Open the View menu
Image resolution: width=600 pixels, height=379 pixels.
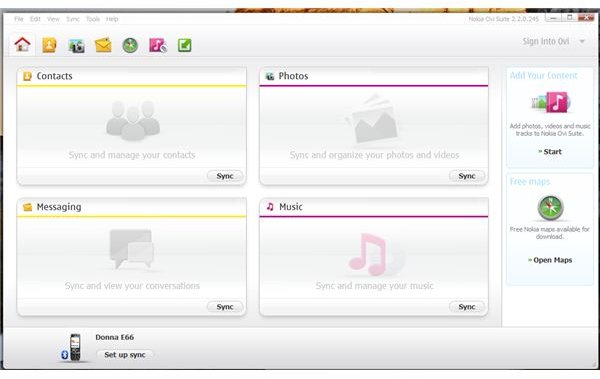[53, 19]
